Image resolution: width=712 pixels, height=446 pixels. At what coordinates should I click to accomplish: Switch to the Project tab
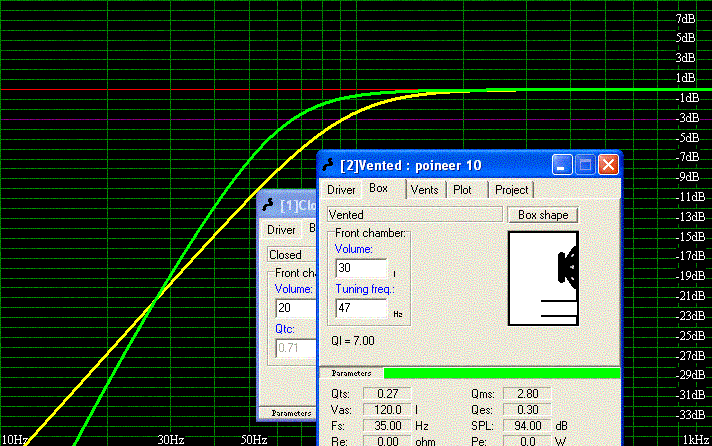point(511,190)
